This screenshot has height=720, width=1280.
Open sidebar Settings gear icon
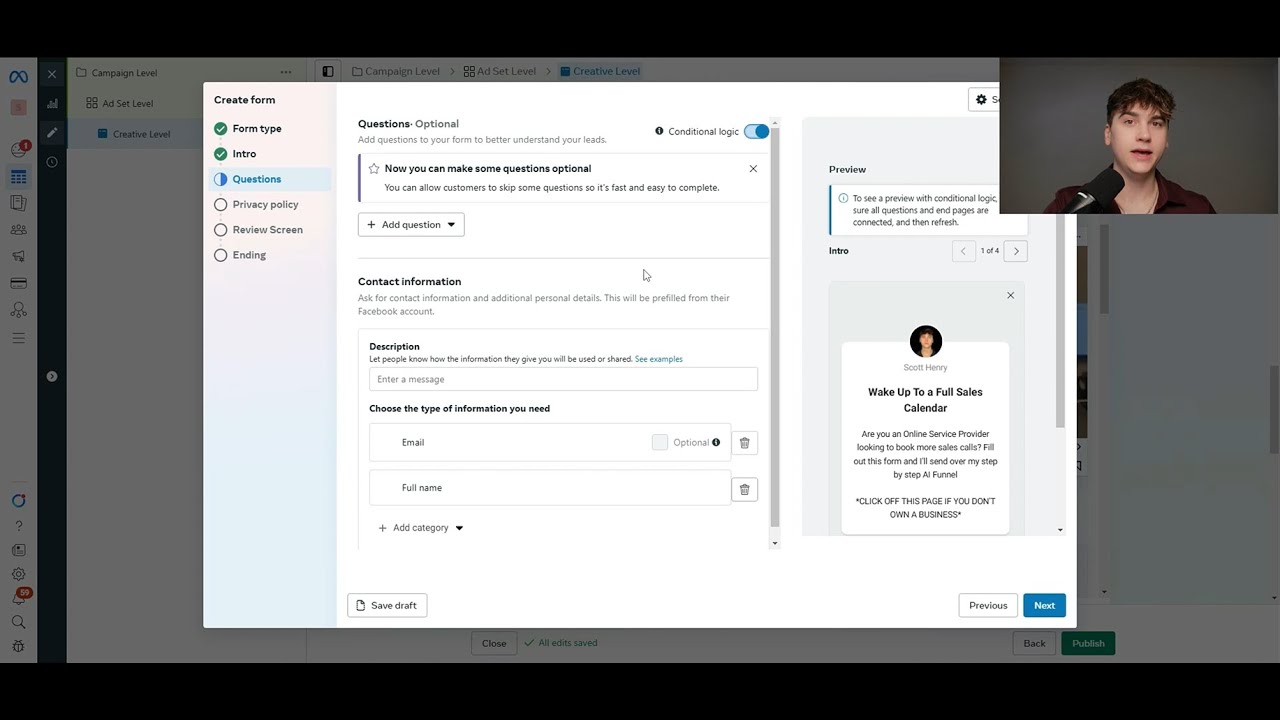click(18, 574)
